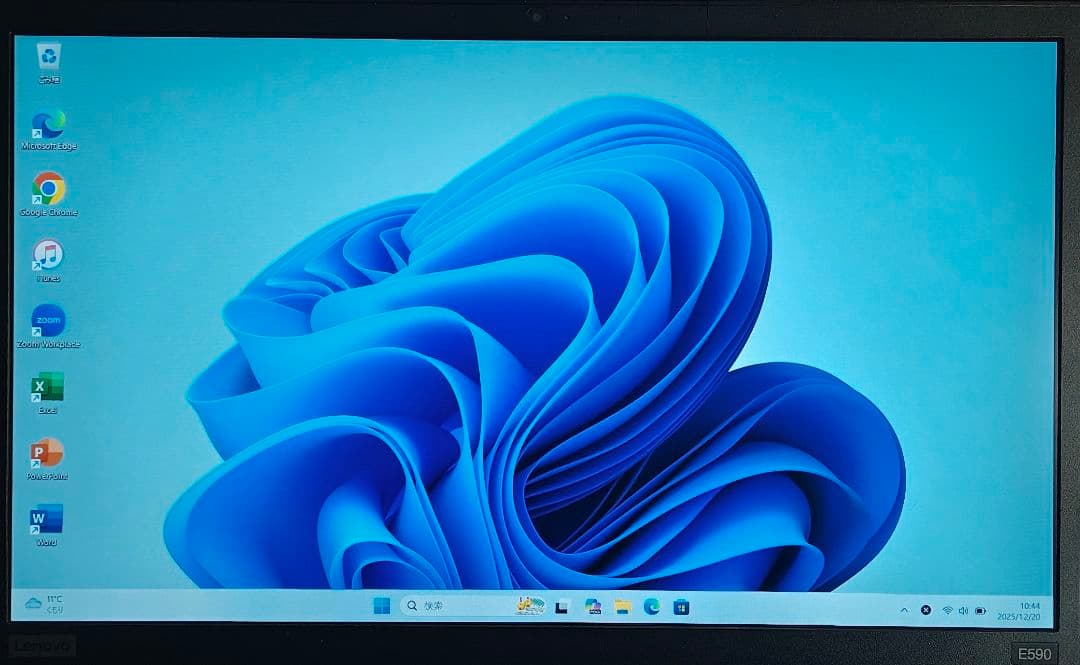Open the search highlight illustration in search box

pyautogui.click(x=529, y=606)
